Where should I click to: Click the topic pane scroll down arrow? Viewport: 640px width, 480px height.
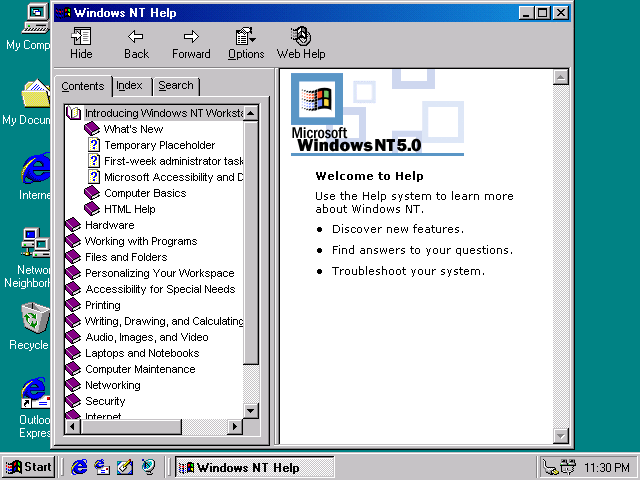(561, 436)
